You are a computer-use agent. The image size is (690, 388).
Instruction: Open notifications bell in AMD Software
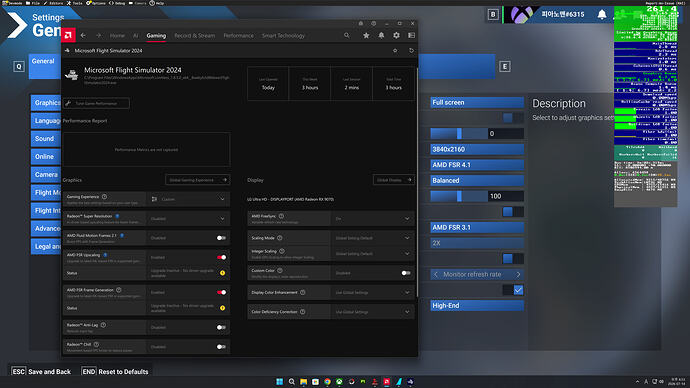pos(381,36)
